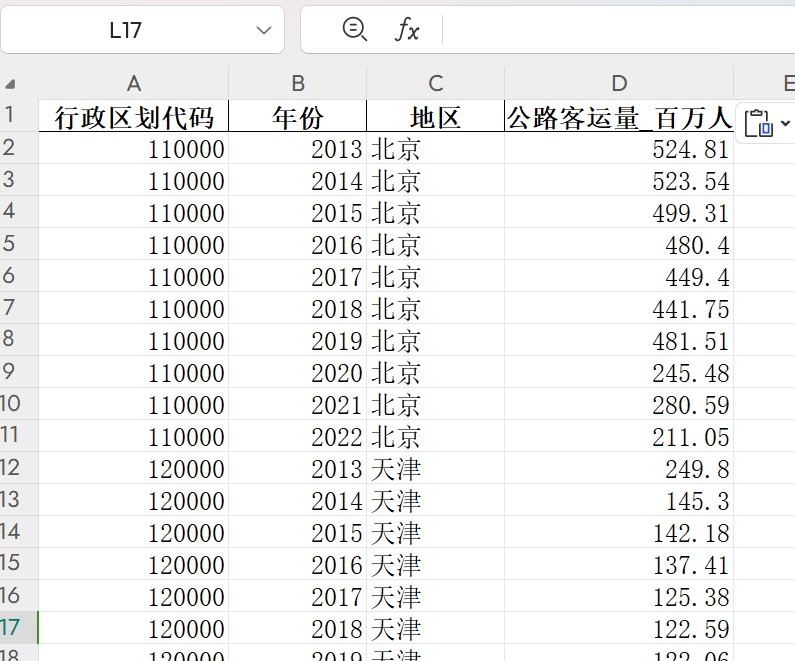This screenshot has width=795, height=661.
Task: Click the header cell 年份
Action: pos(298,116)
